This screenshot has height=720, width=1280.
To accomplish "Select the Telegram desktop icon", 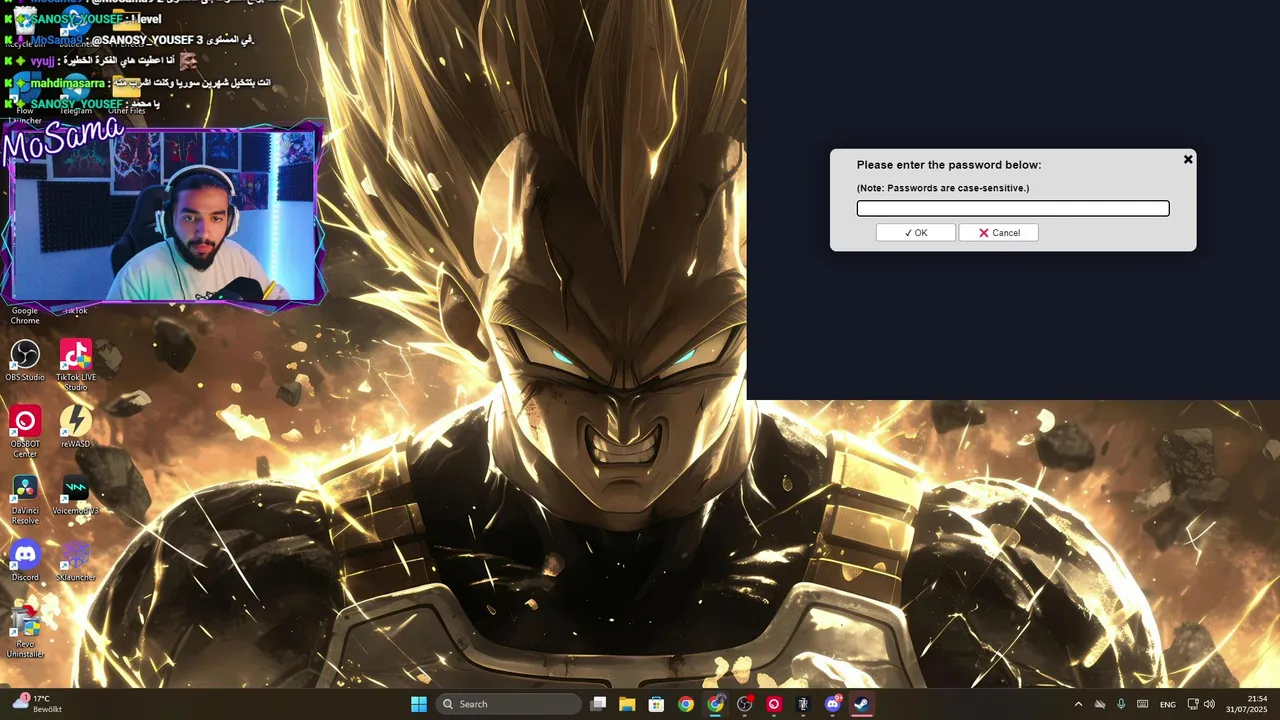I will [x=76, y=93].
